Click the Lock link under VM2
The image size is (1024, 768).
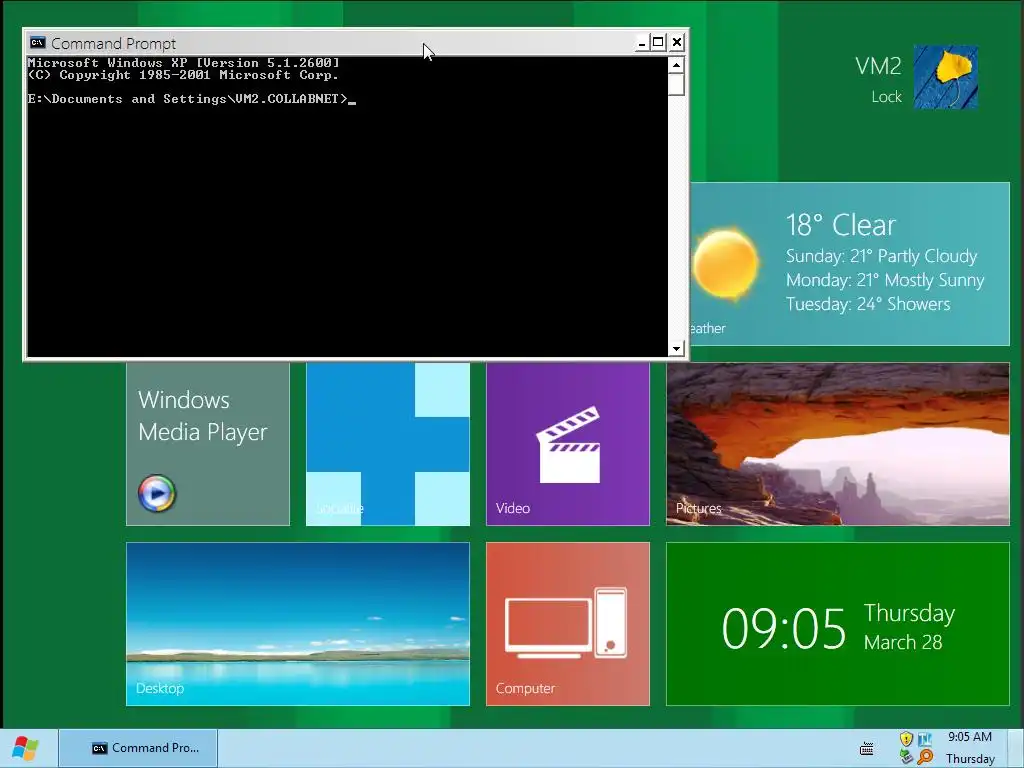pos(886,97)
